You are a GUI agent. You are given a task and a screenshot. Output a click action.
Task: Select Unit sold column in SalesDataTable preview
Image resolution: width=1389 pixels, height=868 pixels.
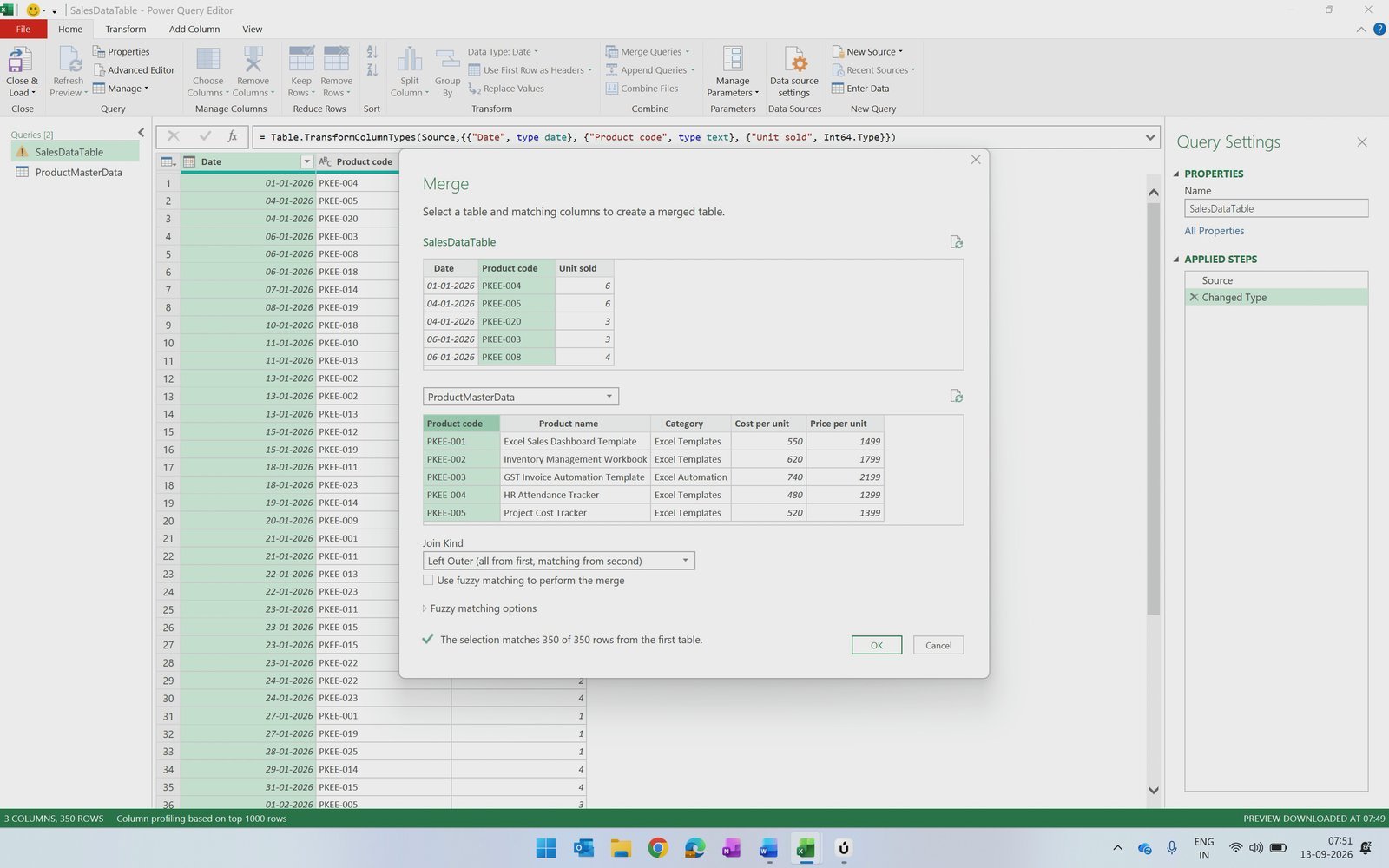coord(584,268)
